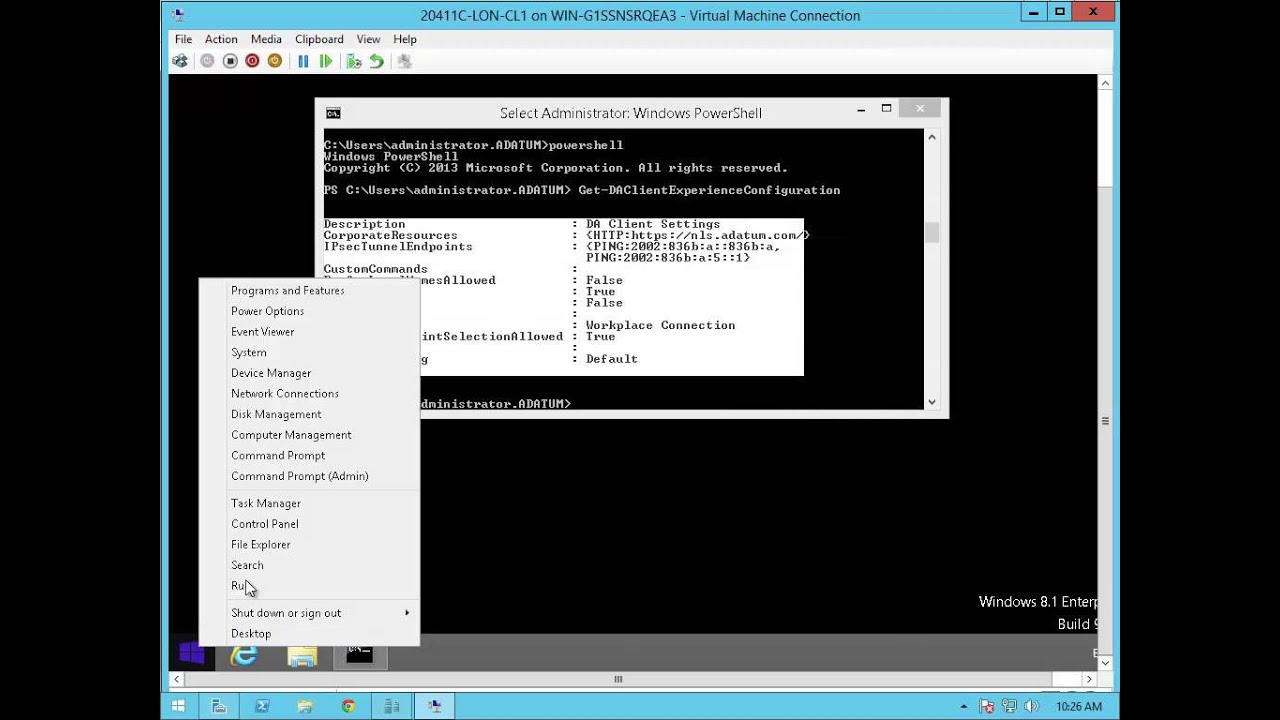Click the network status tray icon
Screen dimensions: 1280x720
[x=1010, y=707]
